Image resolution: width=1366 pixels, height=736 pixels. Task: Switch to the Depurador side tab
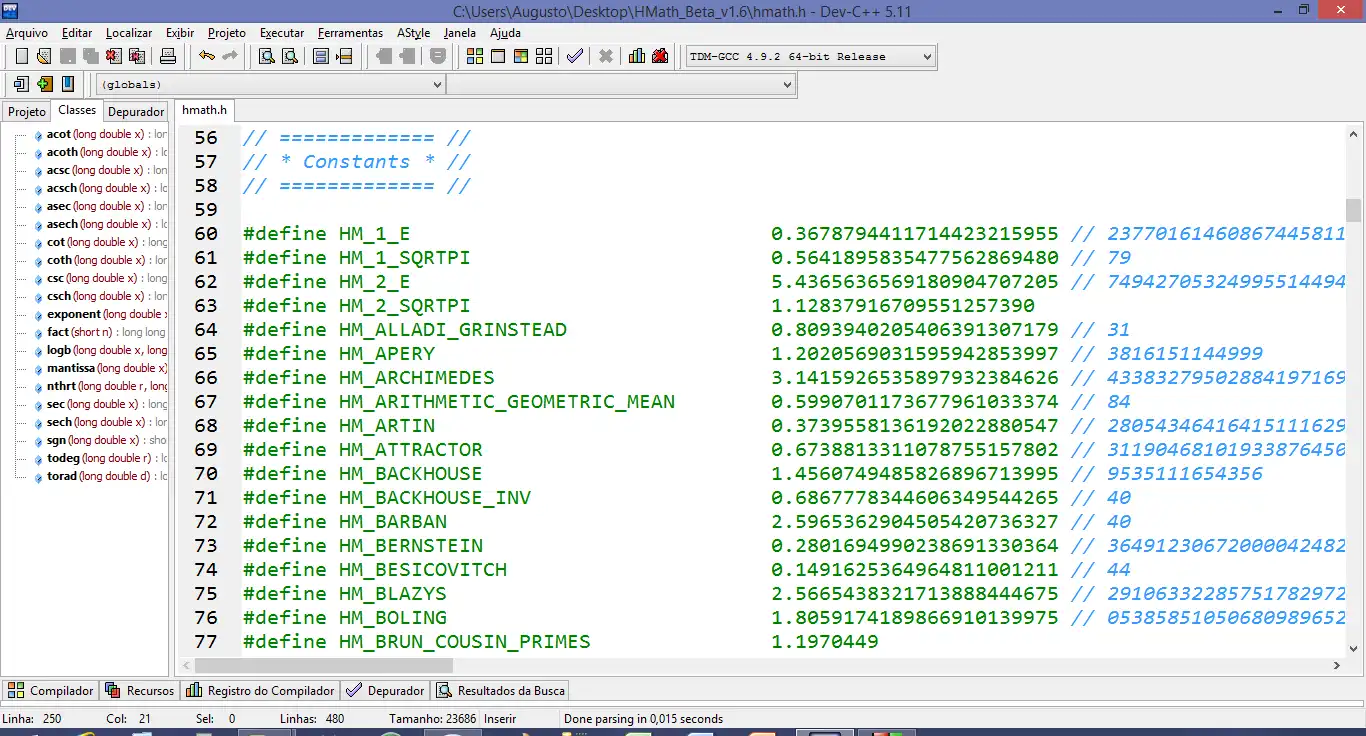point(136,112)
